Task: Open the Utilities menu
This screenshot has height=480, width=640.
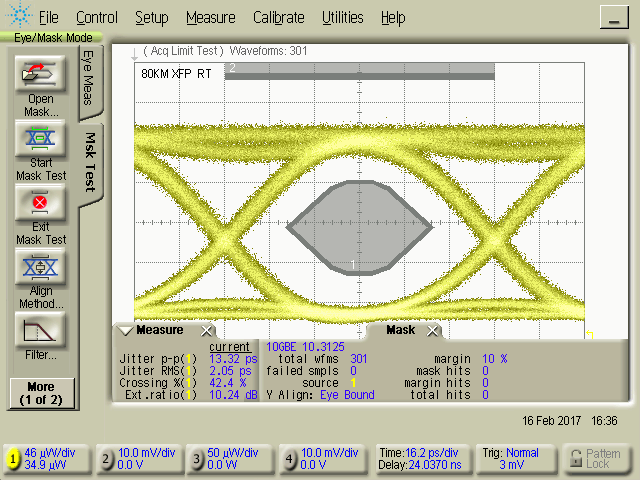Action: click(343, 18)
